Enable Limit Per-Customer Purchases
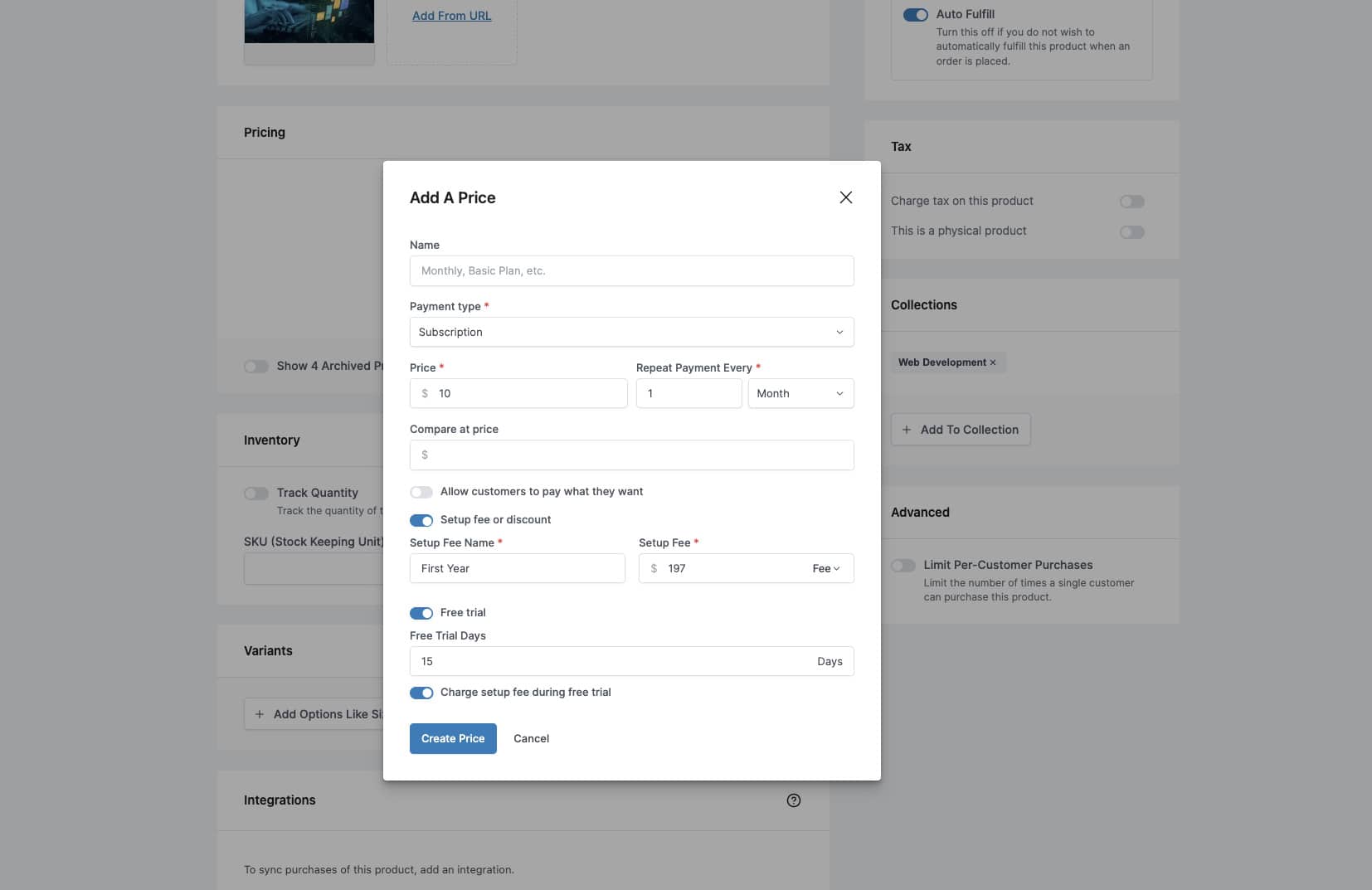This screenshot has width=1372, height=890. coord(903,565)
